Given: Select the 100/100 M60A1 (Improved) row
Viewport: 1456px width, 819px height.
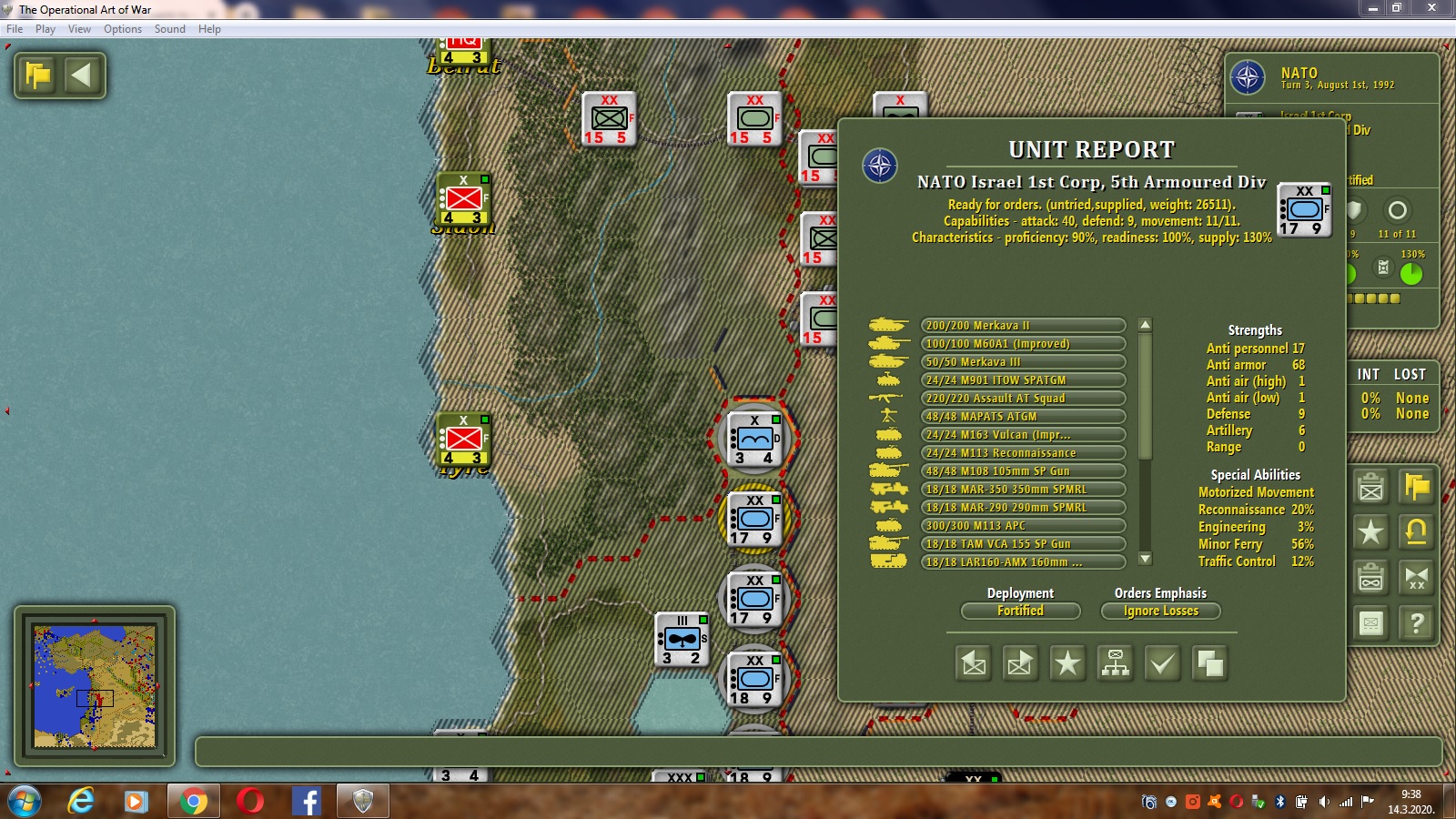Looking at the screenshot, I should tap(1023, 343).
